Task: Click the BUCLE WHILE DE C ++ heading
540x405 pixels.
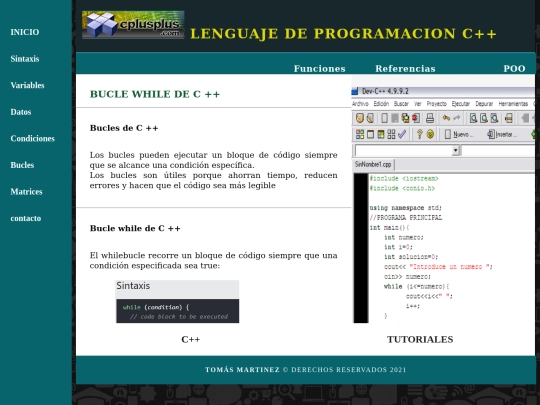Action: 155,94
